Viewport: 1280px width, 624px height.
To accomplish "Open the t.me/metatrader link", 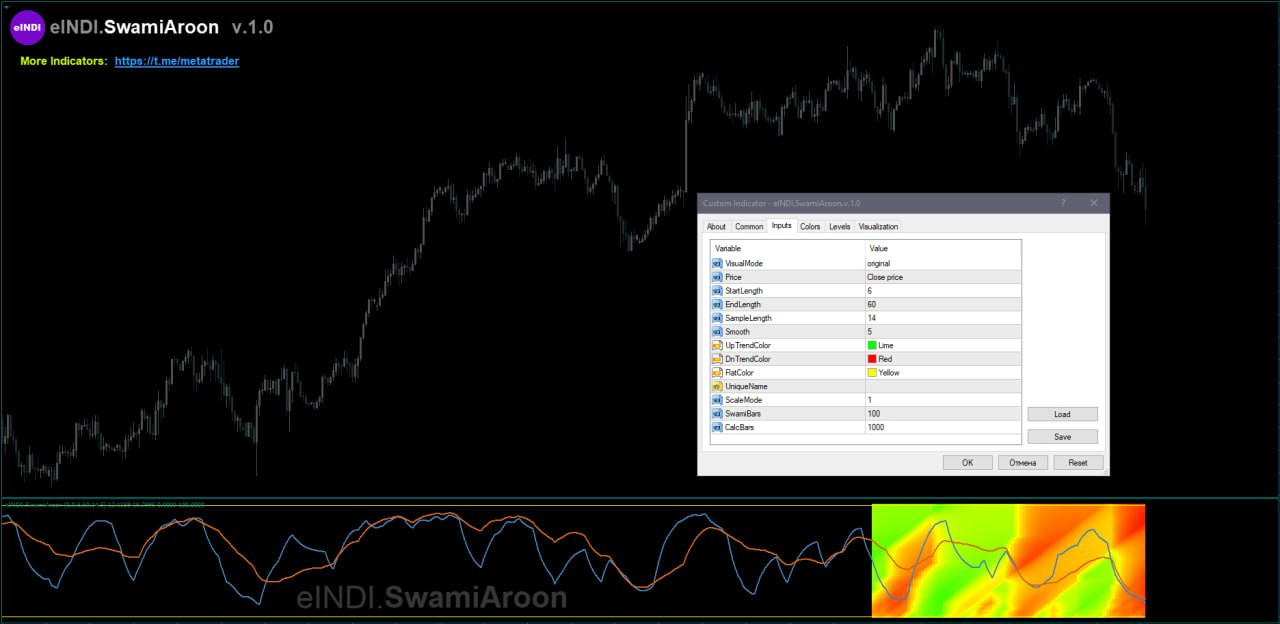I will pyautogui.click(x=177, y=61).
